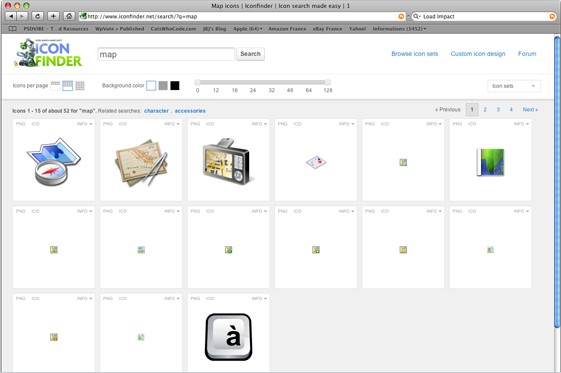Click the browser back arrow button

(x=11, y=16)
